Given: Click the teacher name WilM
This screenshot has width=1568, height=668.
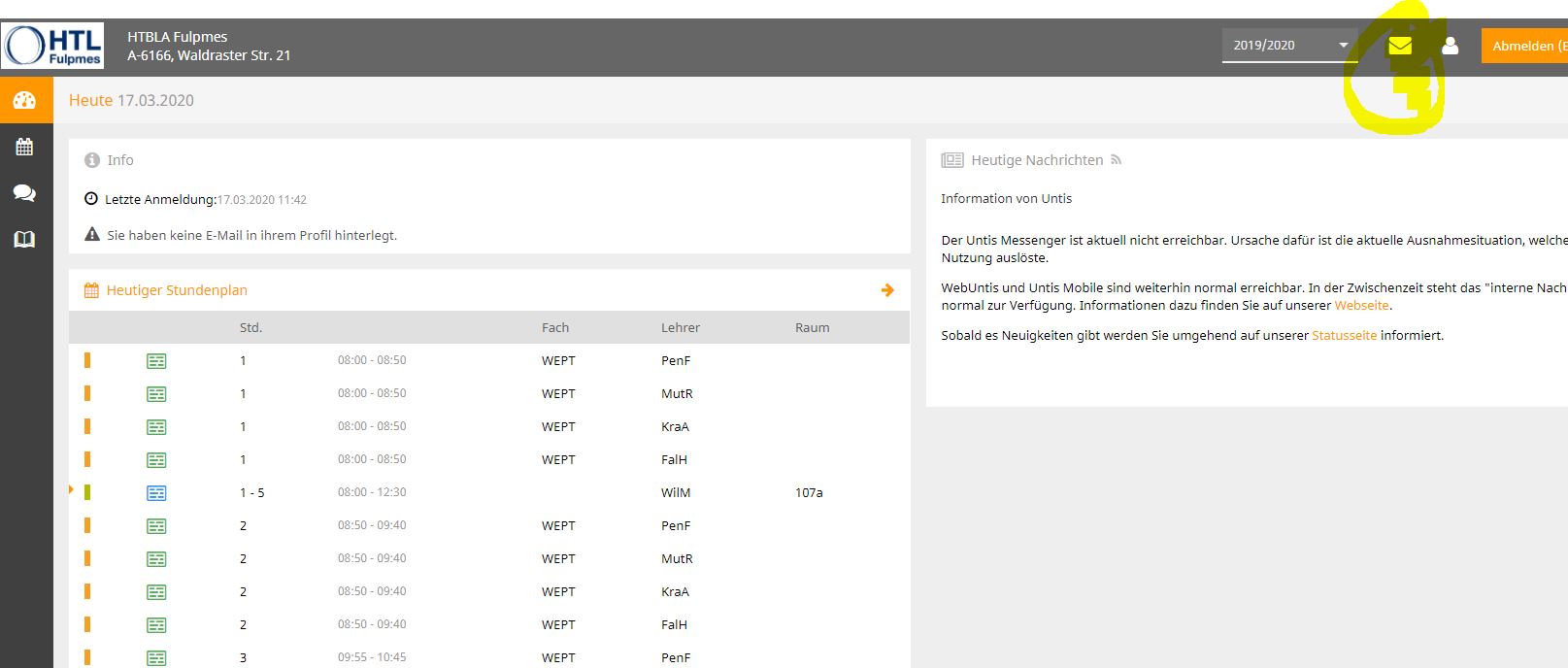Looking at the screenshot, I should pyautogui.click(x=676, y=492).
